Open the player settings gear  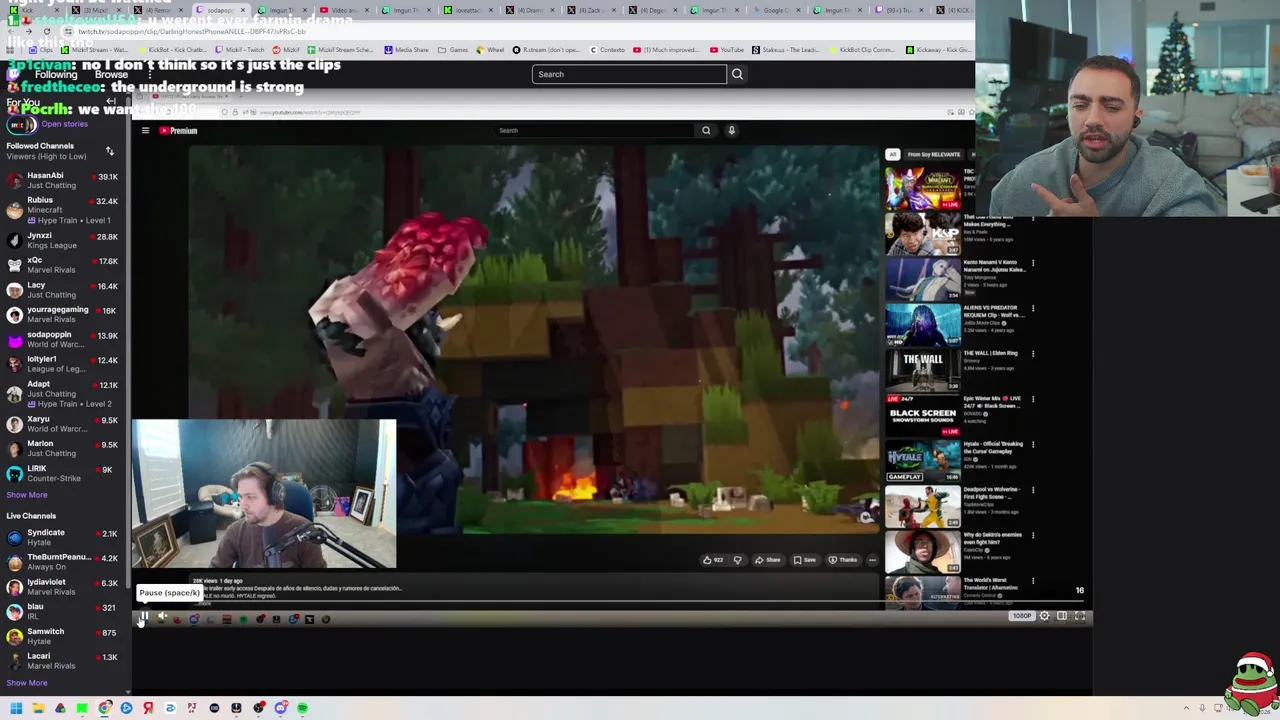[1044, 616]
